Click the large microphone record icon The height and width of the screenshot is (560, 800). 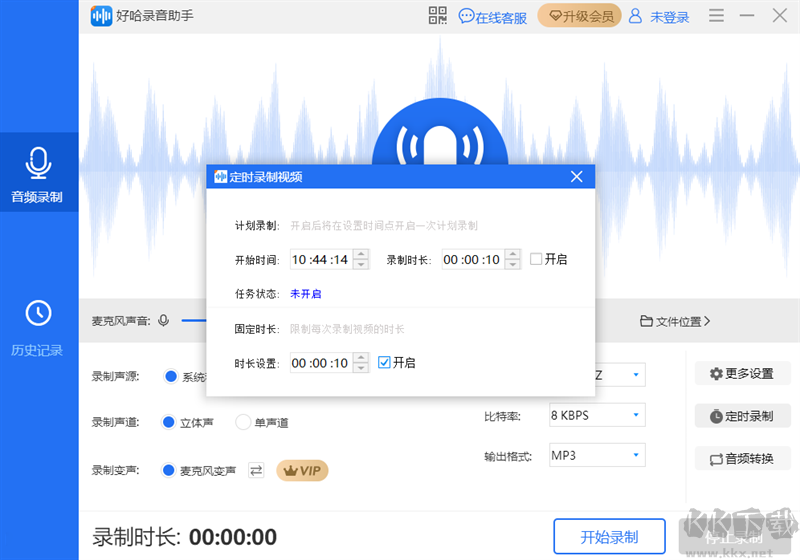440,133
